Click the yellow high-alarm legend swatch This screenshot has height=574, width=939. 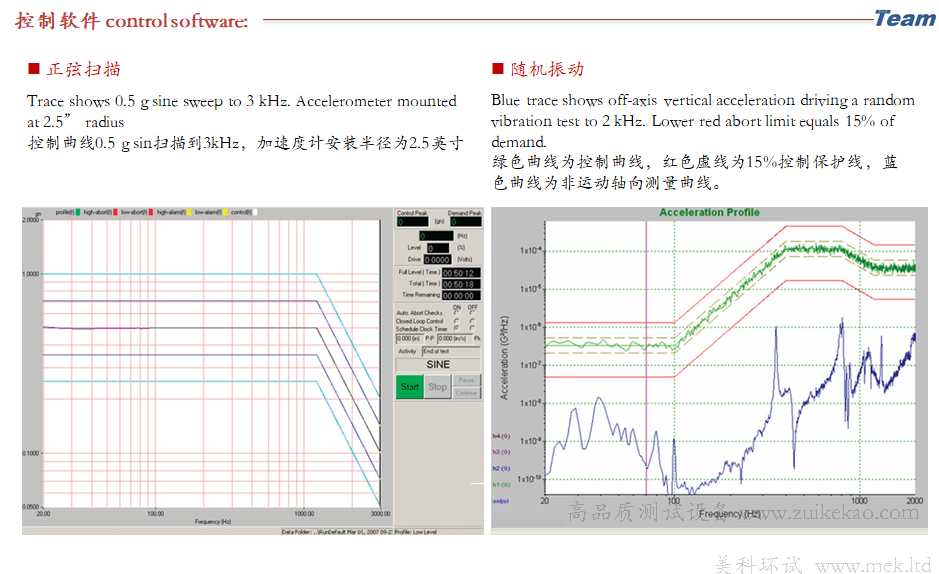pyautogui.click(x=189, y=212)
